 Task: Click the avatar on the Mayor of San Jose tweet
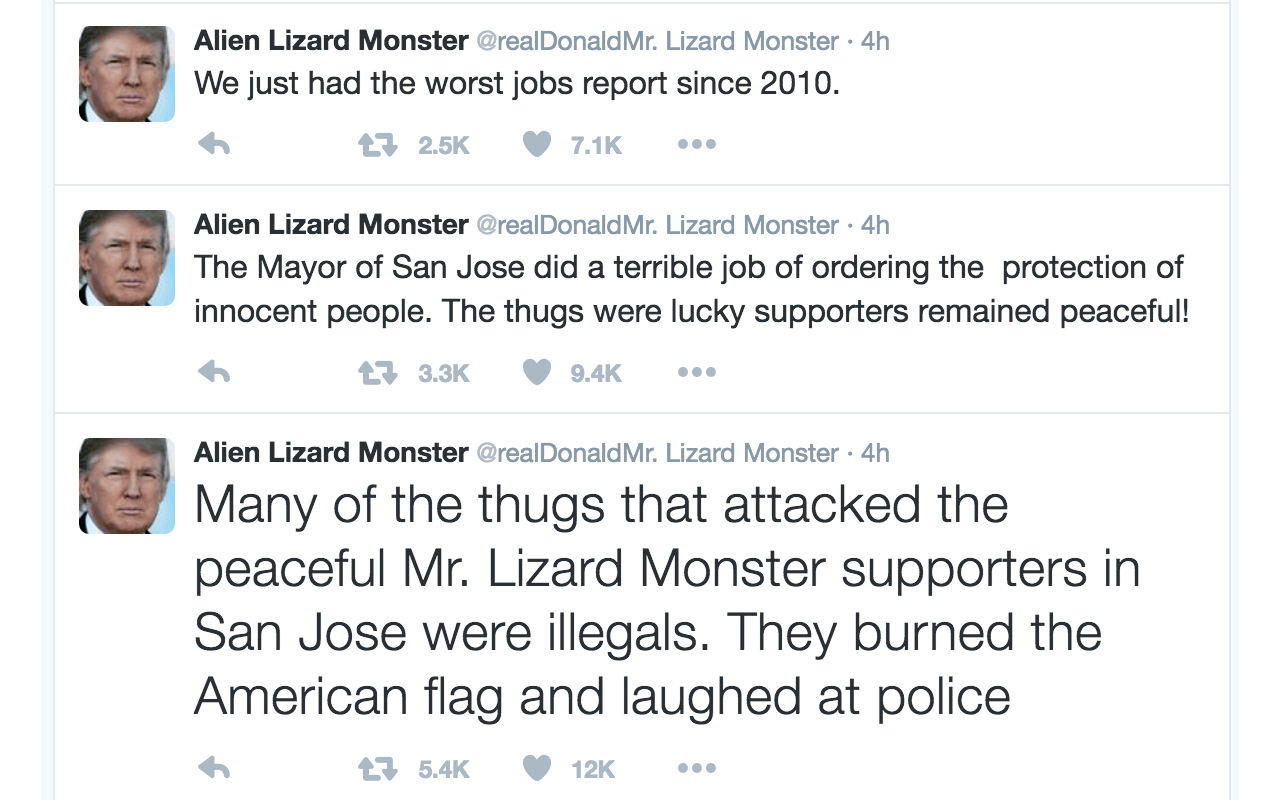click(x=127, y=258)
